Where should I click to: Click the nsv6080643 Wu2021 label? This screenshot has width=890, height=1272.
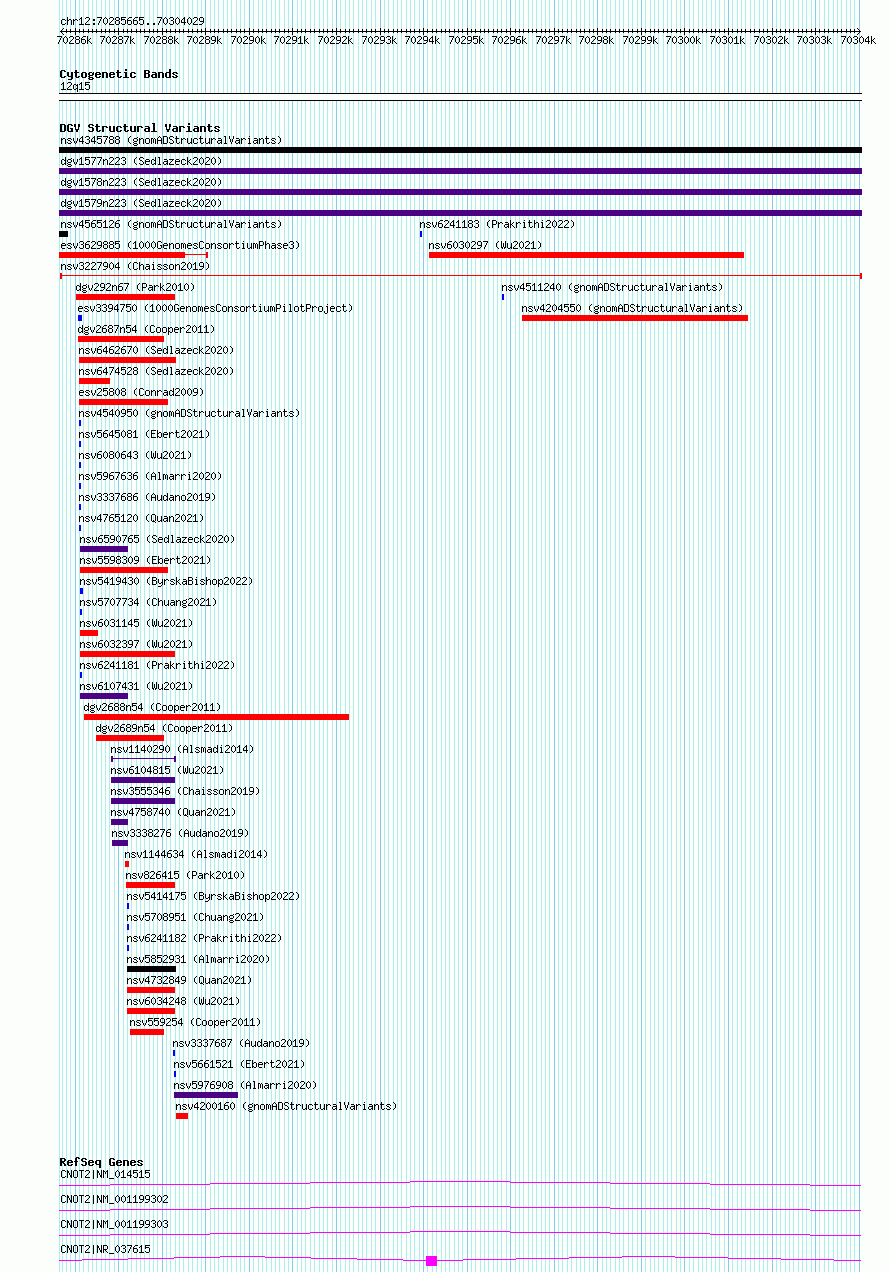click(136, 455)
